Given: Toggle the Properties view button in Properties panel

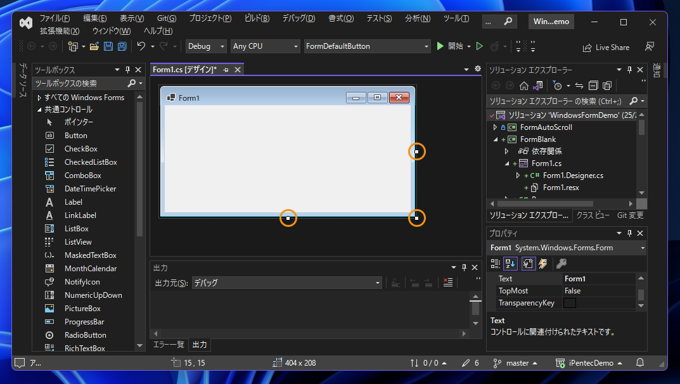Looking at the screenshot, I should tap(528, 263).
